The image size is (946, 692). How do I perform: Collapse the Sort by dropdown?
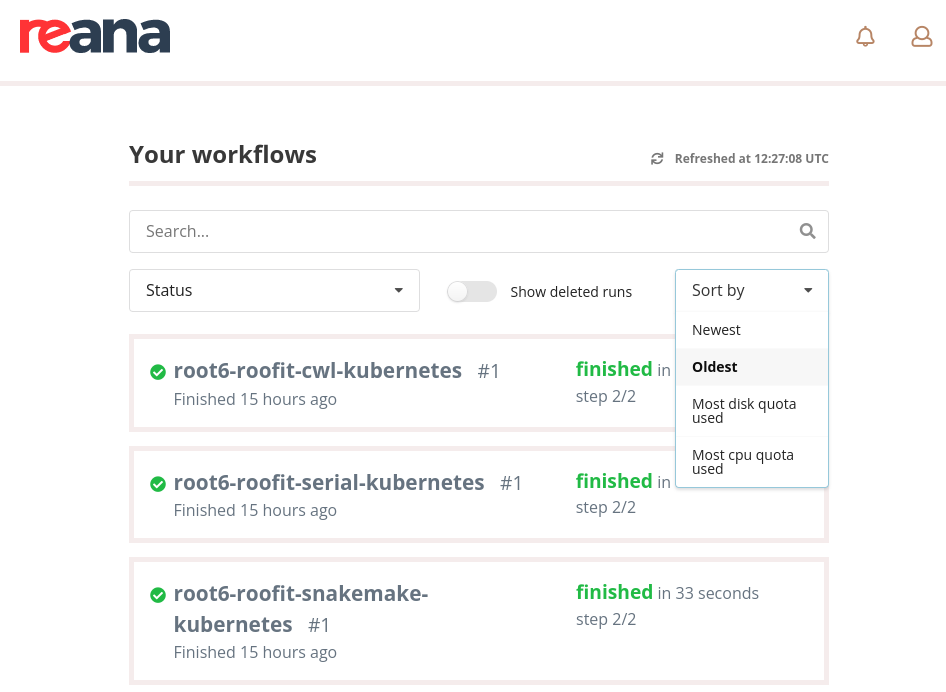pyautogui.click(x=751, y=290)
